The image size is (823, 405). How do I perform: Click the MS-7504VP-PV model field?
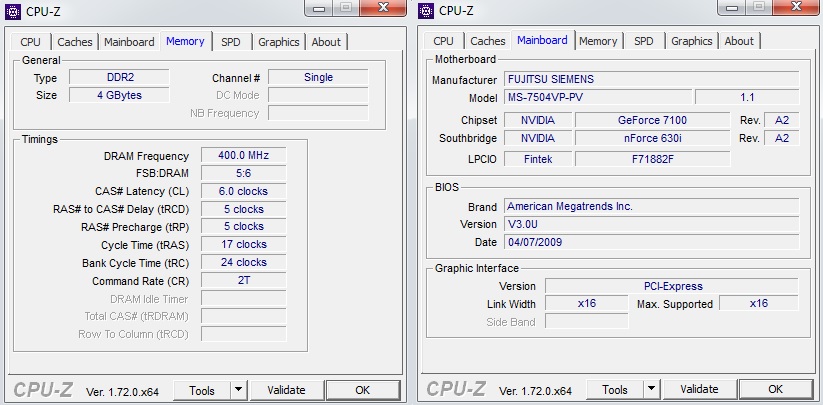598,98
